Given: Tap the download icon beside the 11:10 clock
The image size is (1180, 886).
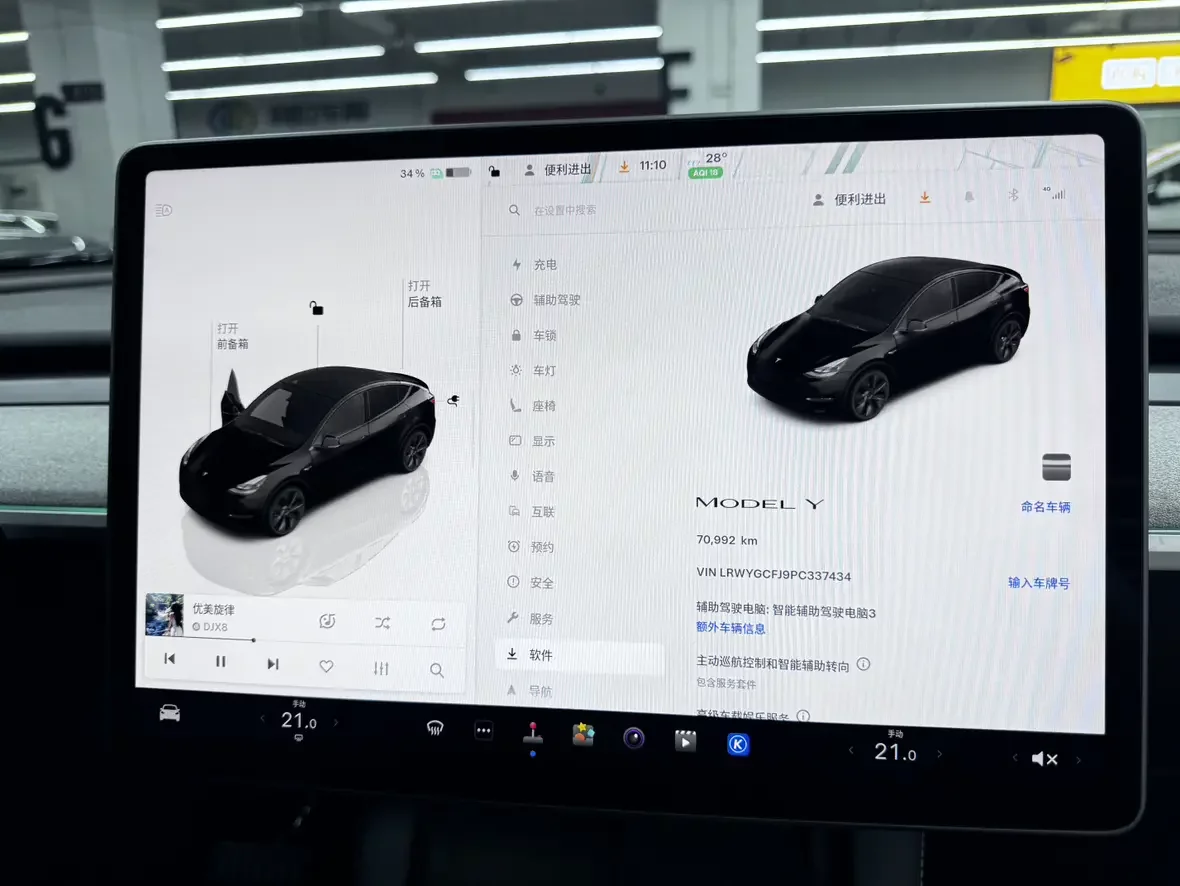Looking at the screenshot, I should pyautogui.click(x=624, y=166).
